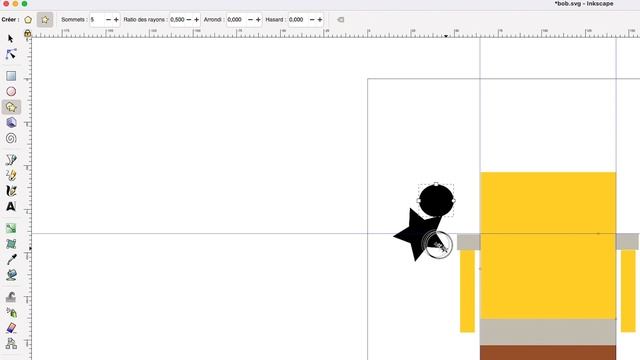Select the Connector tool
Viewport: 640px width, 360px height.
point(11,343)
